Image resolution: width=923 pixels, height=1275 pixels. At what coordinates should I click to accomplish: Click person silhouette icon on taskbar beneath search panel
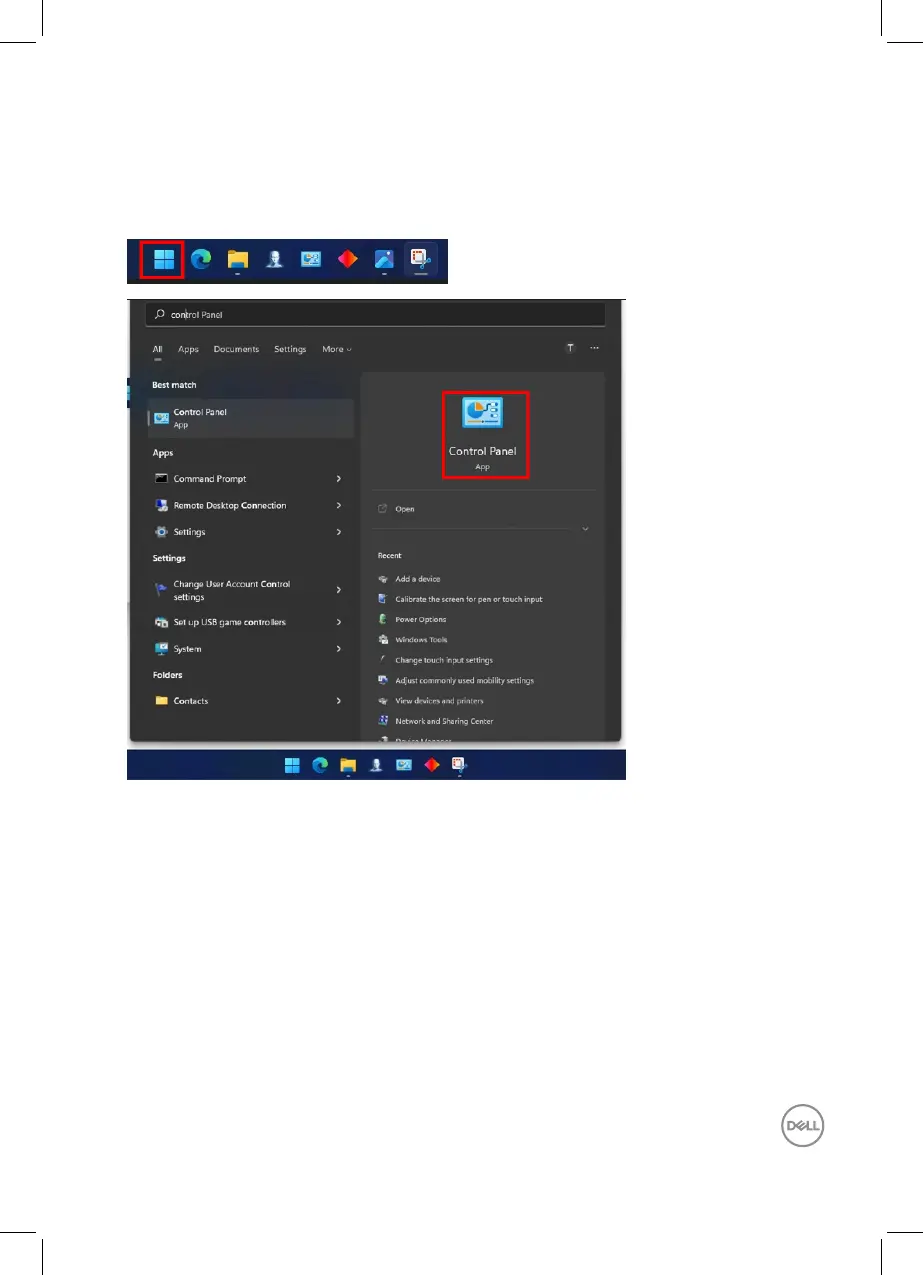[376, 766]
